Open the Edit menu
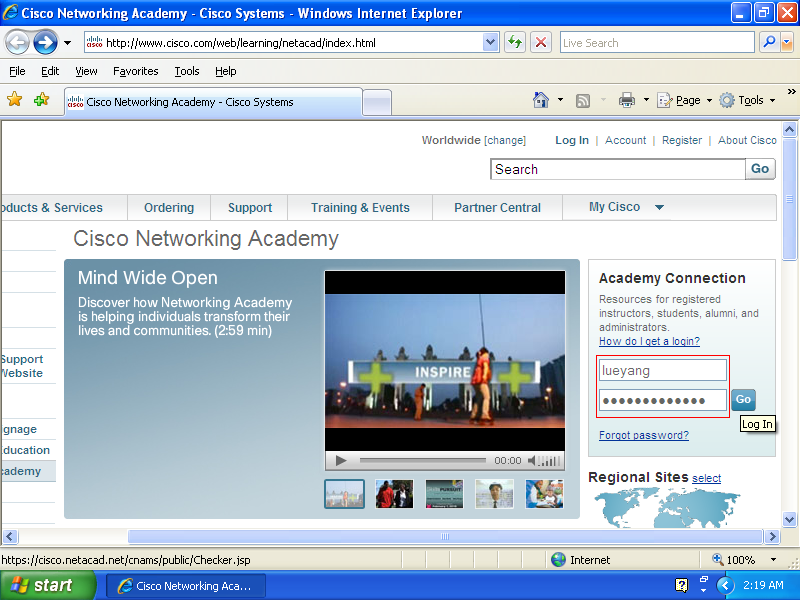 point(50,71)
